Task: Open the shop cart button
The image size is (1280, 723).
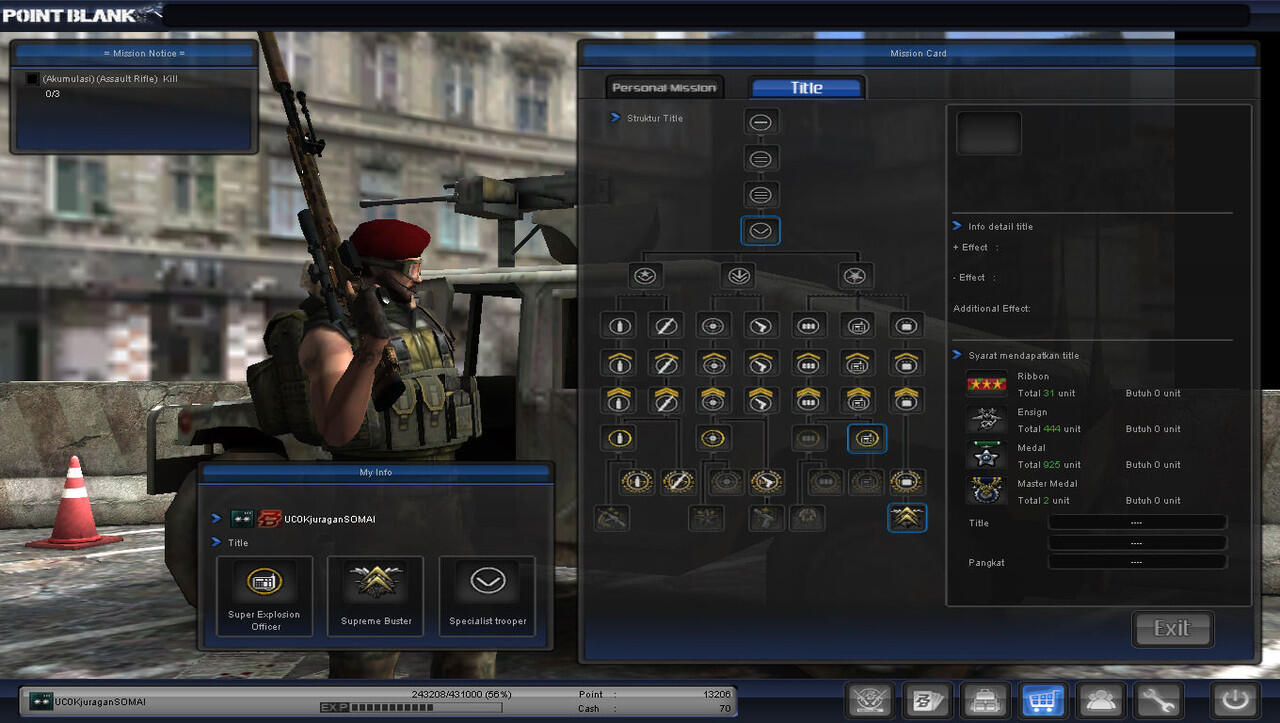Action: coord(1044,702)
